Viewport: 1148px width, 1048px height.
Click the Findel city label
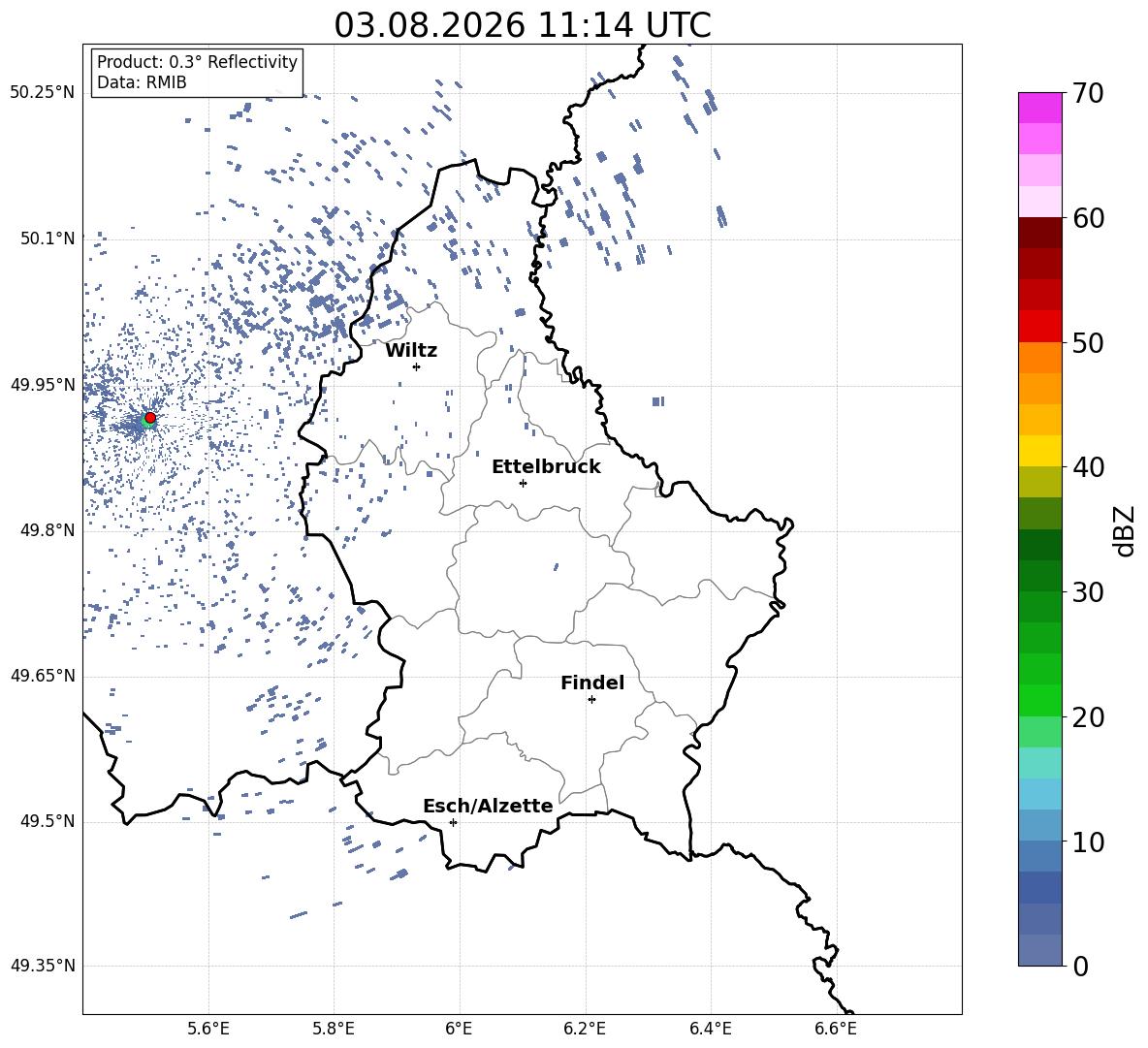click(592, 683)
